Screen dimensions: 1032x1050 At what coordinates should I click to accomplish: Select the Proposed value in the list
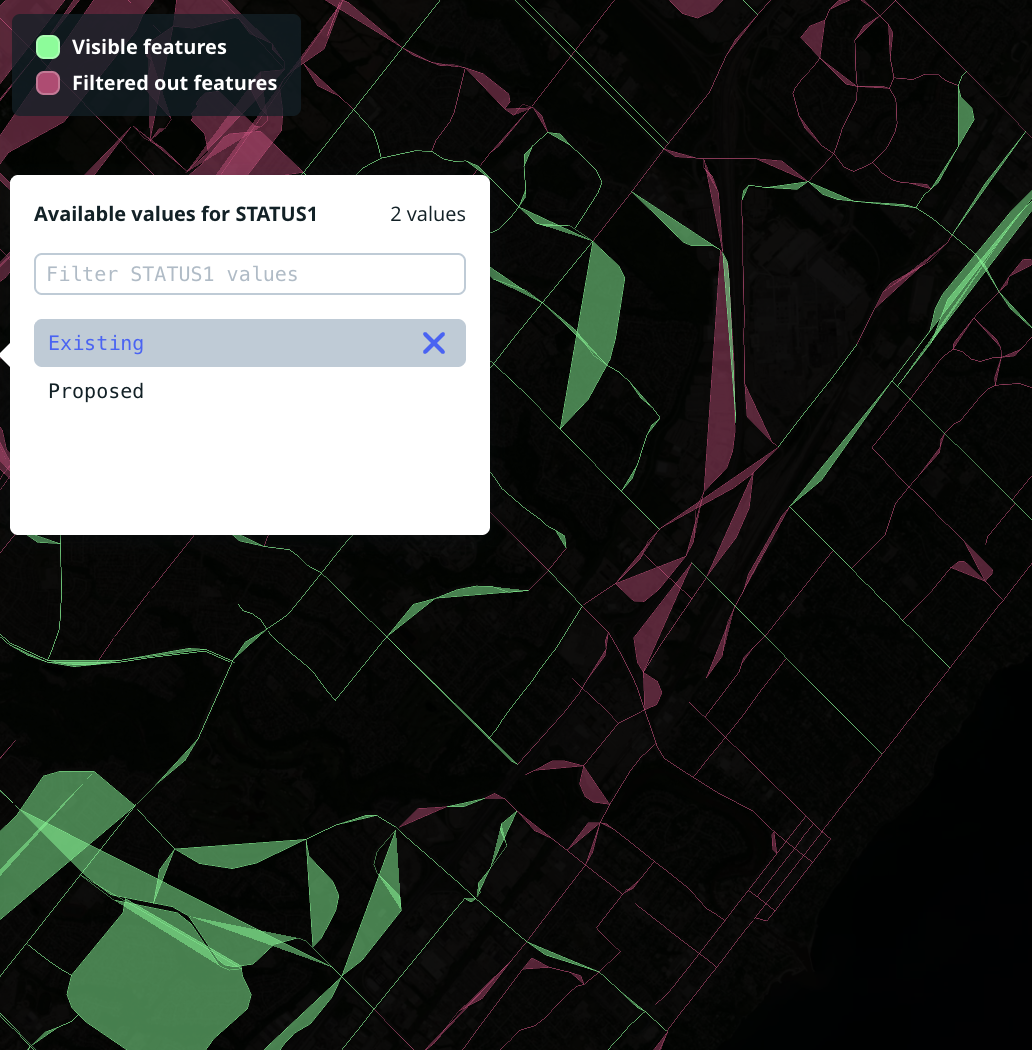pyautogui.click(x=96, y=391)
